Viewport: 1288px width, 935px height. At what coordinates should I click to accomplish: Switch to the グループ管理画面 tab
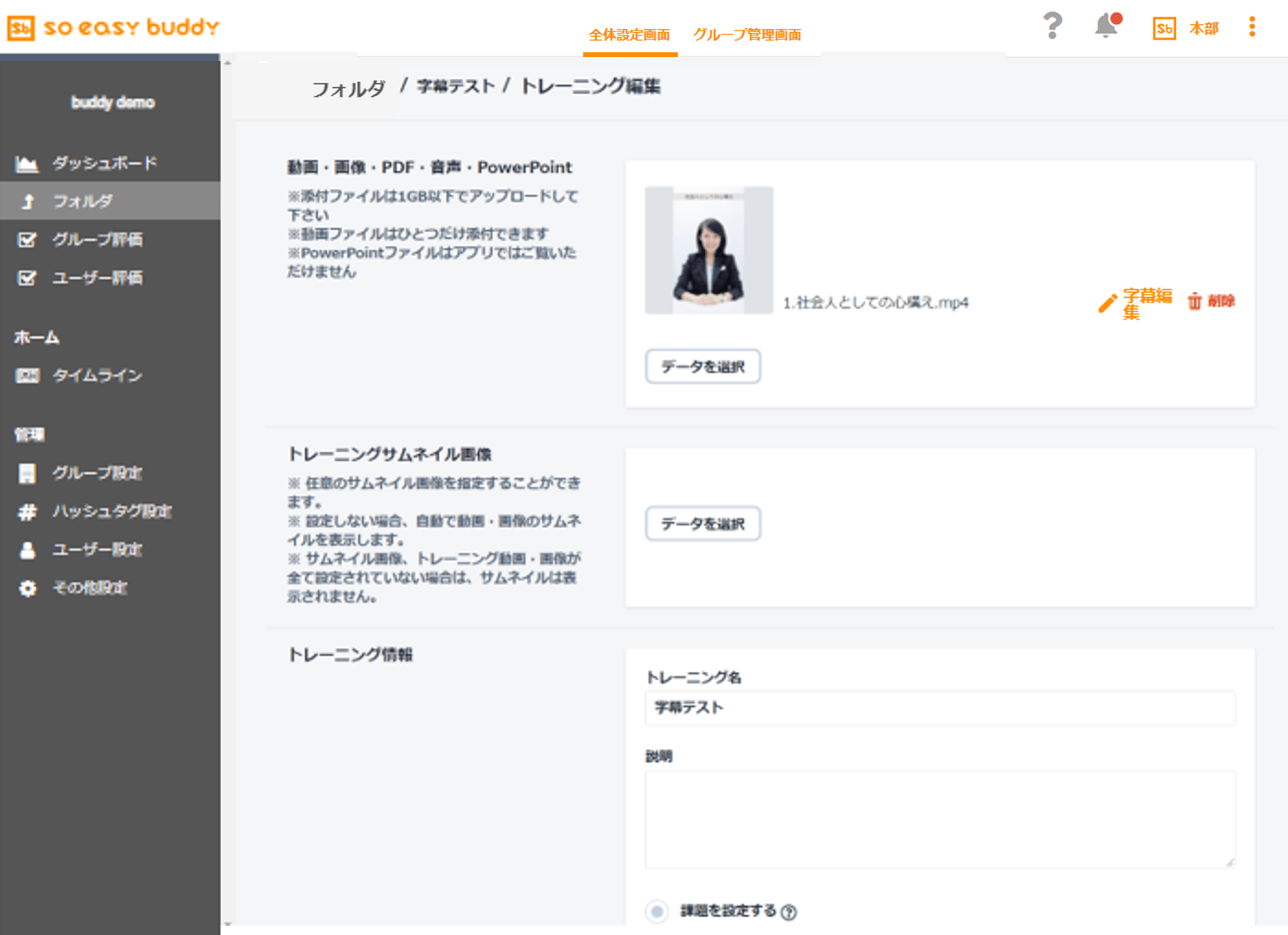tap(747, 35)
